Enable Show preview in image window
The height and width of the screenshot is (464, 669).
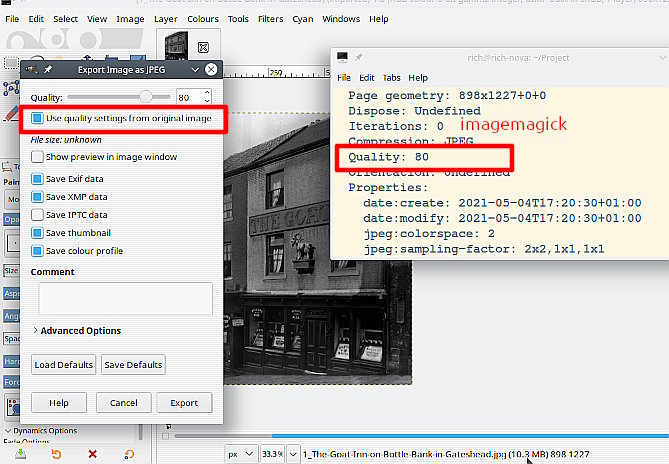37,157
